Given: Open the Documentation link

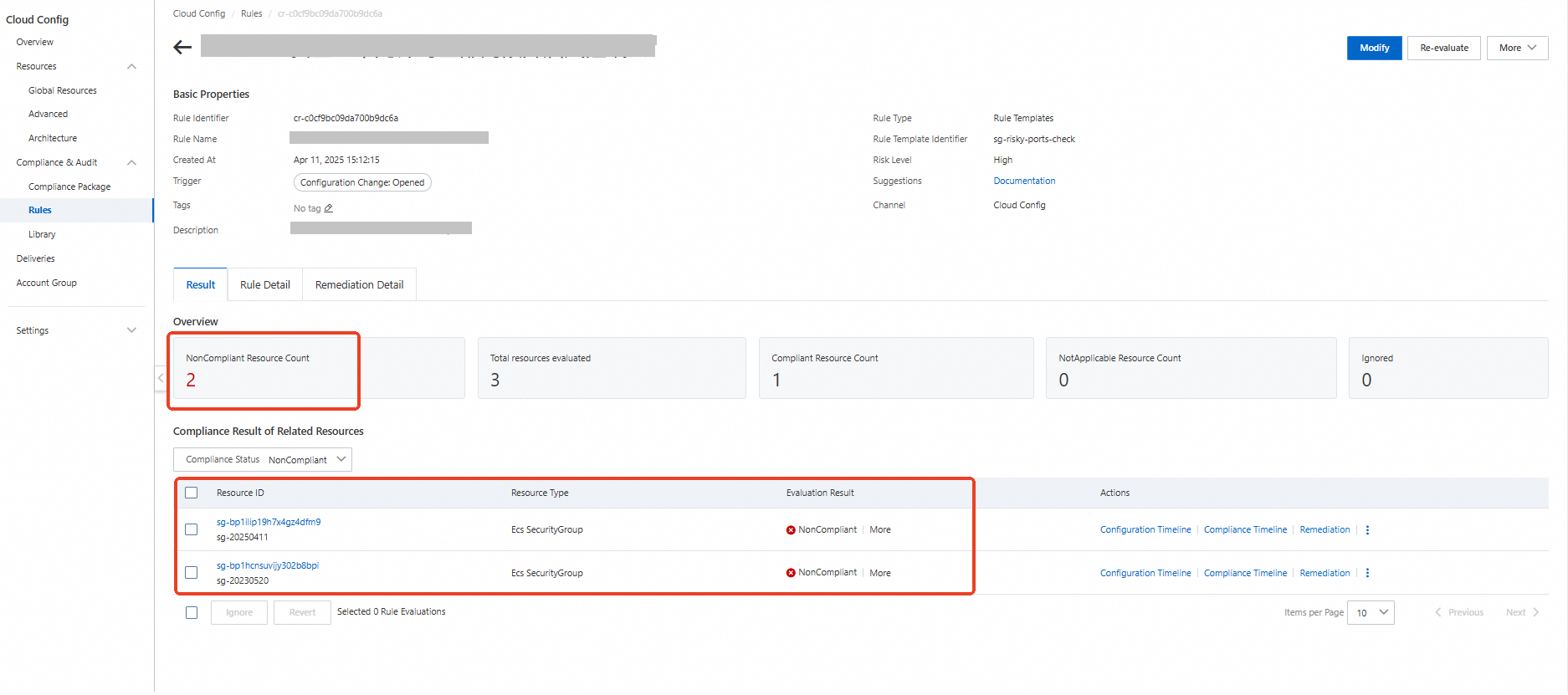Looking at the screenshot, I should coord(1024,181).
